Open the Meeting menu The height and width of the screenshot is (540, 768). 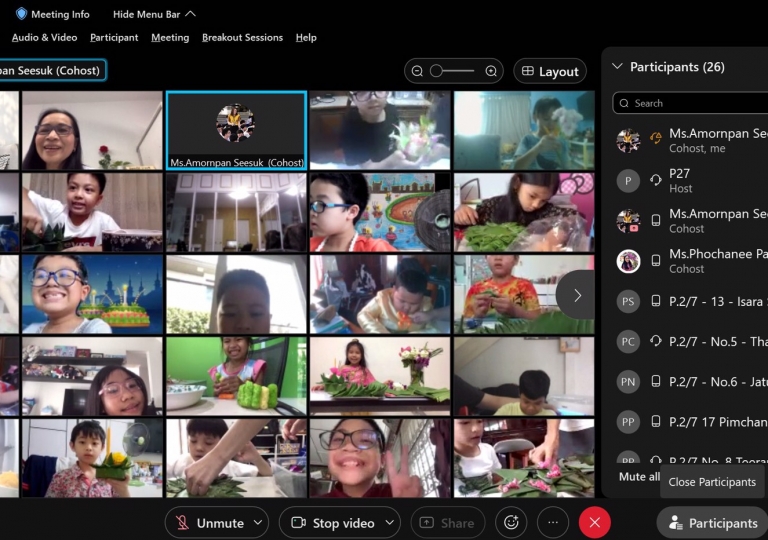170,38
